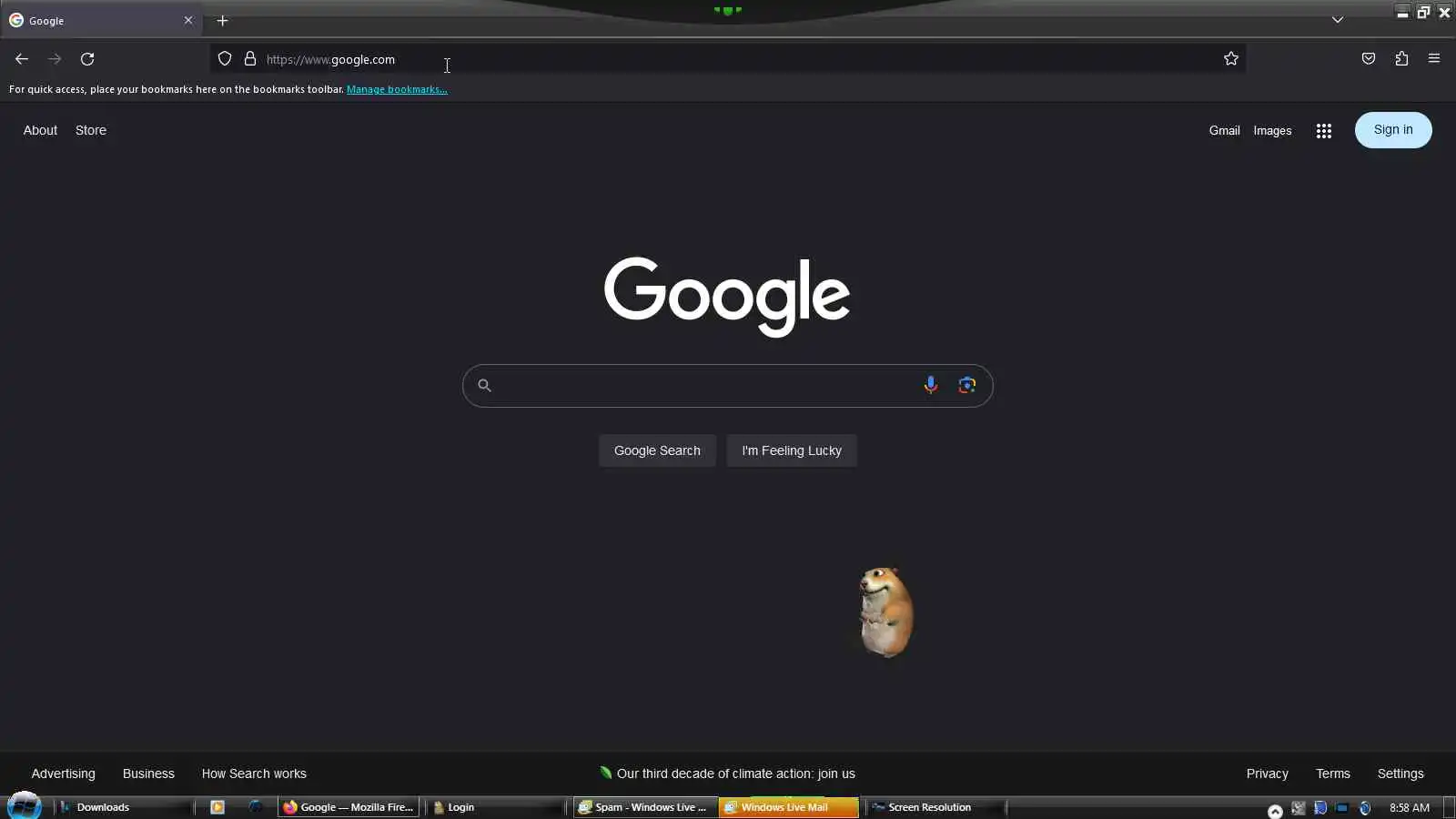Open the Gmail link
This screenshot has width=1456, height=819.
[x=1225, y=130]
